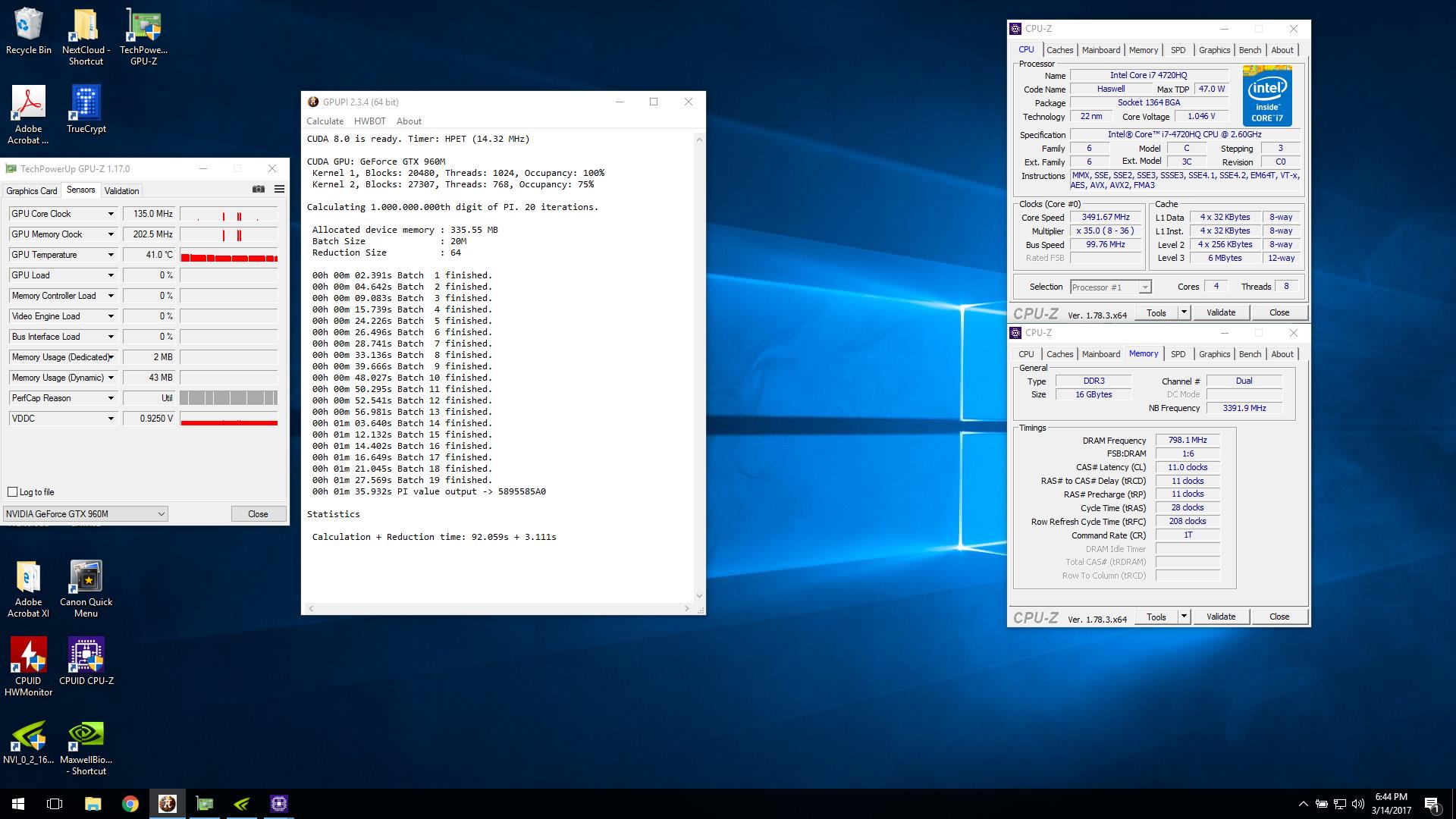The image size is (1456, 819).
Task: Open CPUID HWMonitor desktop icon
Action: [28, 667]
